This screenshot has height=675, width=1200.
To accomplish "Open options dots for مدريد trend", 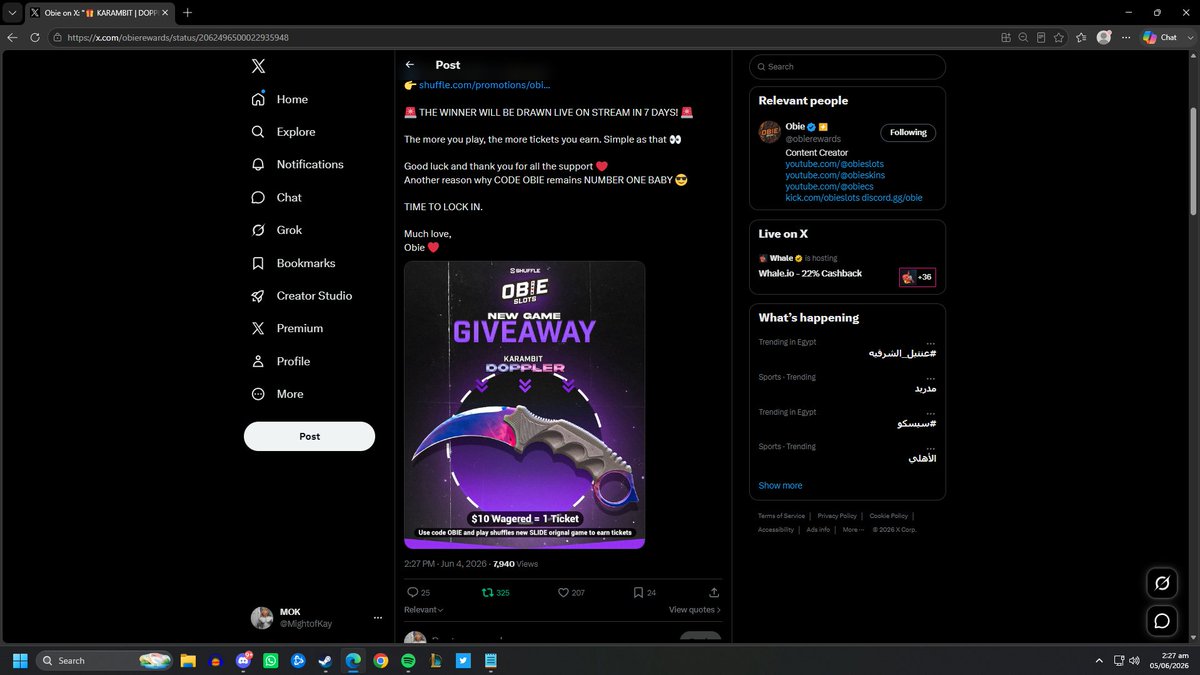I will (931, 377).
